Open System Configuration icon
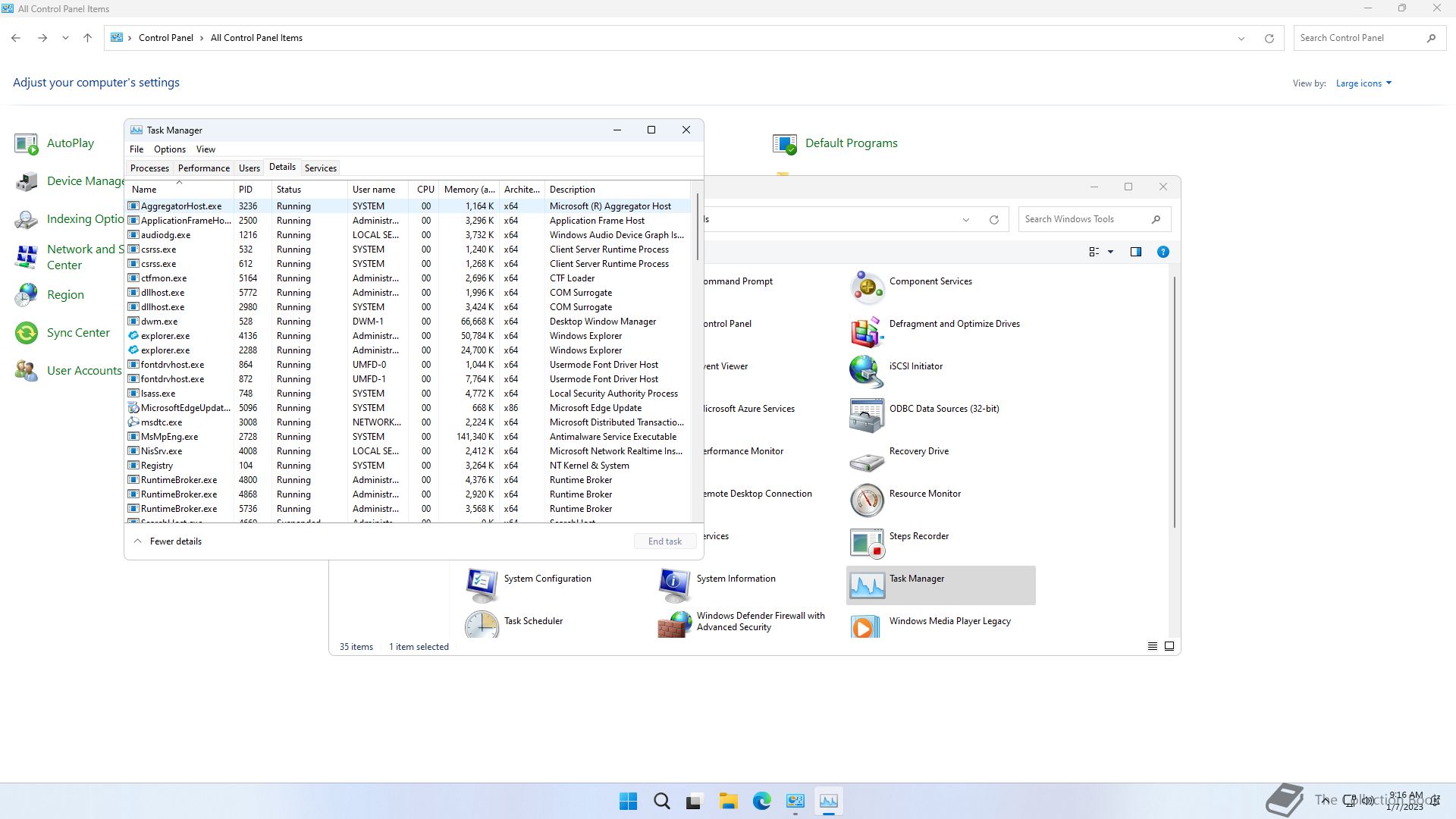 [x=482, y=585]
